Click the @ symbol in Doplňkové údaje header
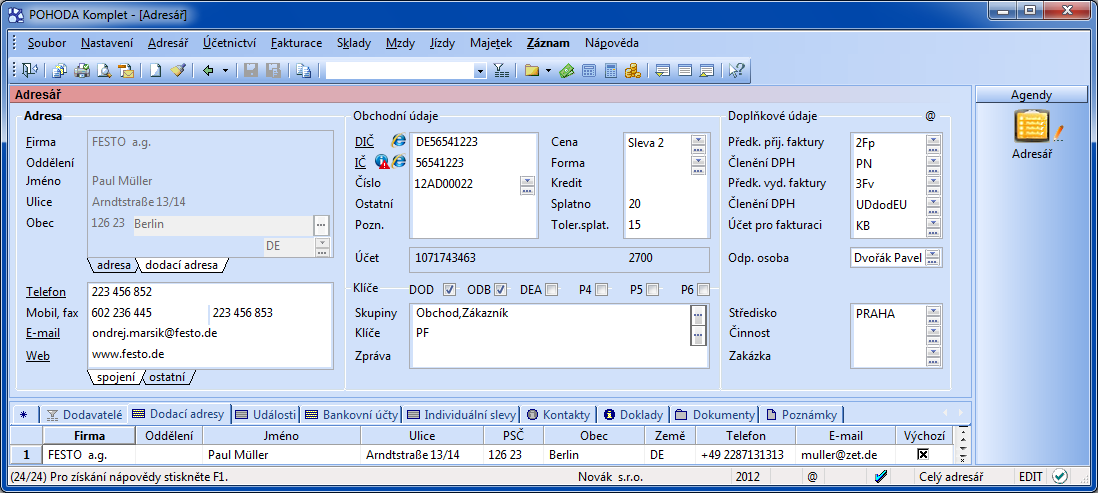This screenshot has height=493, width=1098. coord(930,116)
